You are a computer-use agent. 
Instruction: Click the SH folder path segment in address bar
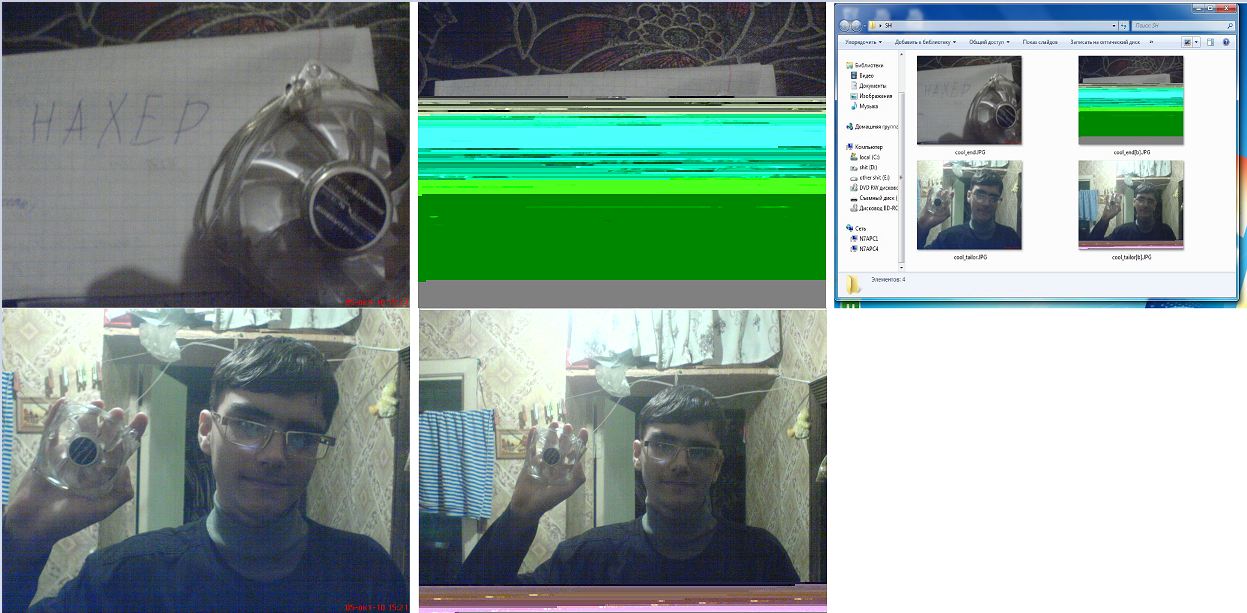click(x=888, y=25)
